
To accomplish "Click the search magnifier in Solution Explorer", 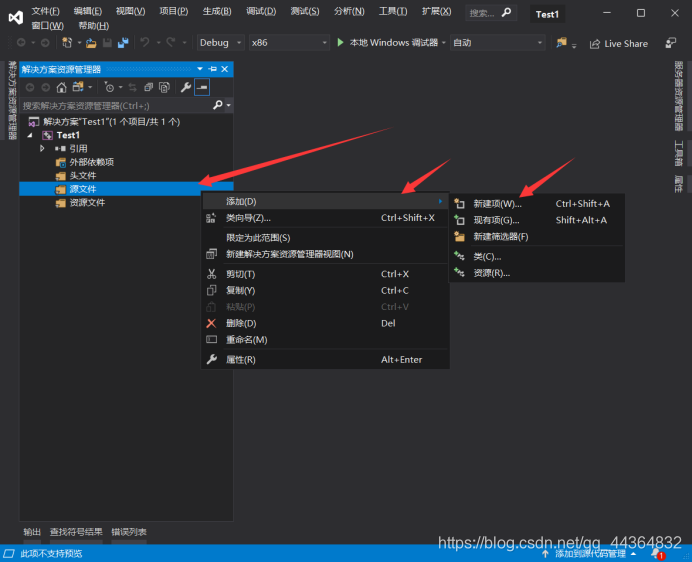I will tap(218, 105).
